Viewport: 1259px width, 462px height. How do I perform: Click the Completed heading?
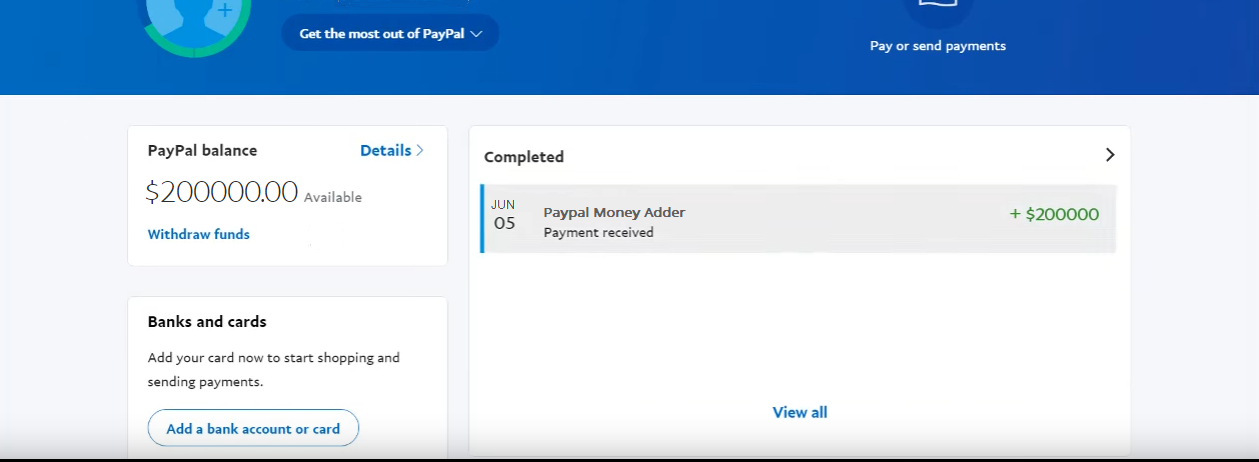click(524, 157)
